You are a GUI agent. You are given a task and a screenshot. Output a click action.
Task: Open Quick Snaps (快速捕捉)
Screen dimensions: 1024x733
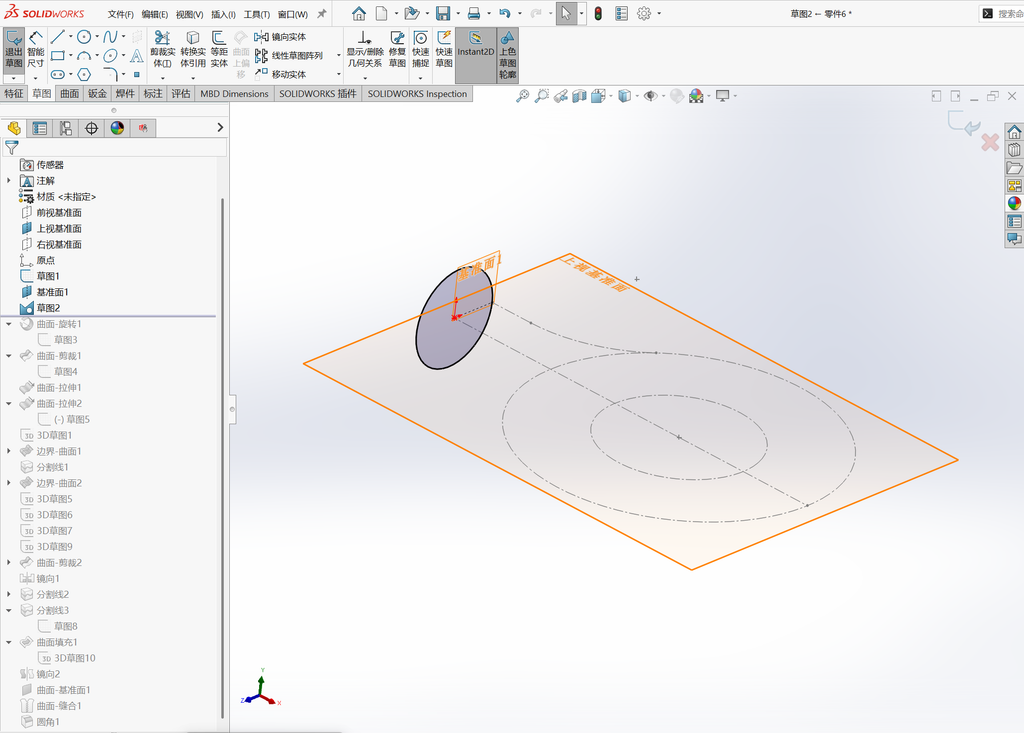421,50
